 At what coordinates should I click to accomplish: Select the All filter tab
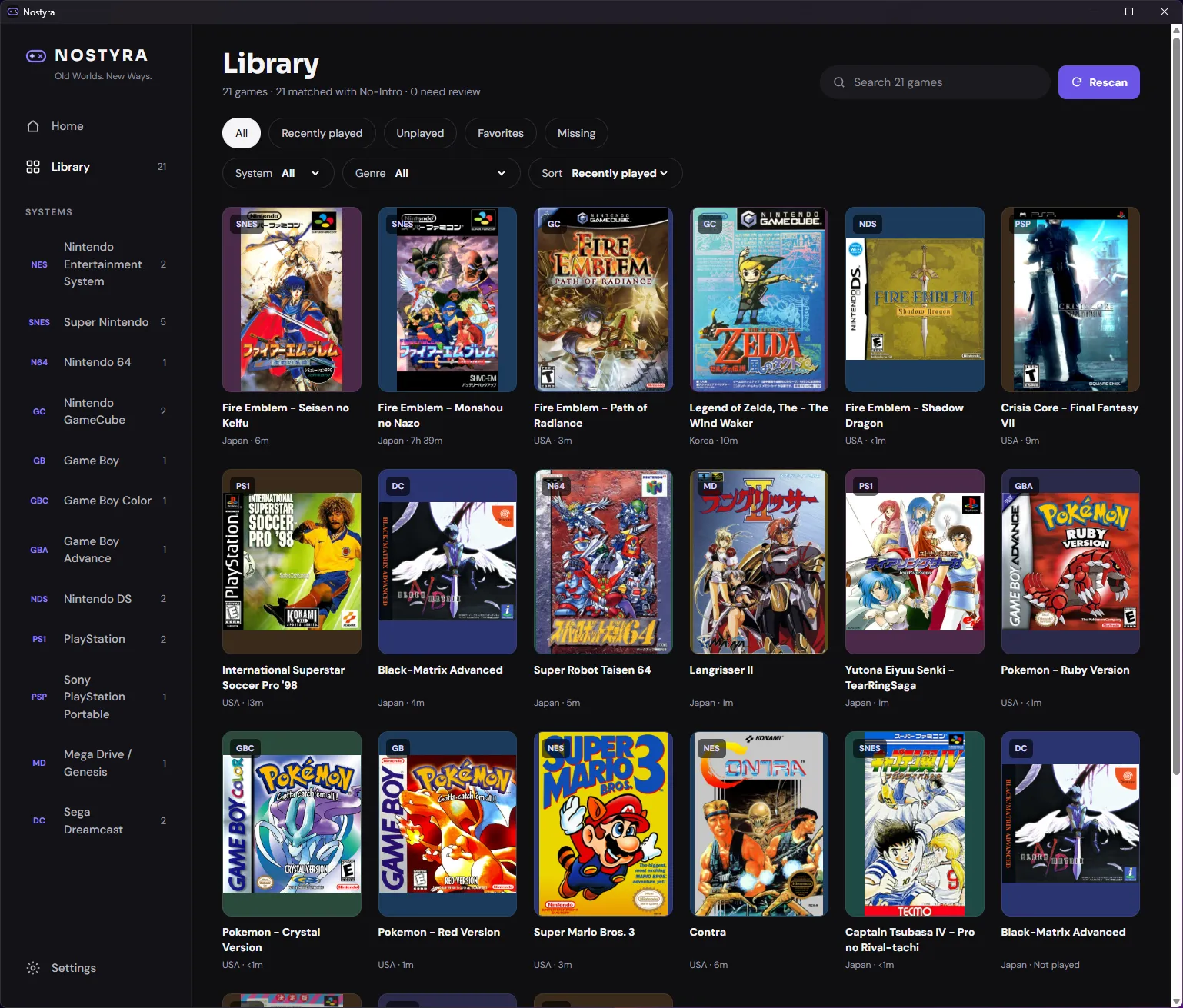click(x=242, y=133)
